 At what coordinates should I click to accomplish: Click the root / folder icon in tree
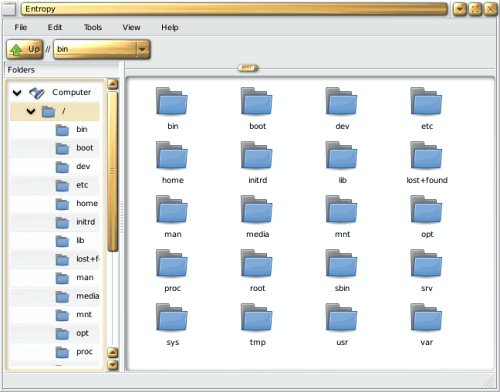(x=48, y=112)
